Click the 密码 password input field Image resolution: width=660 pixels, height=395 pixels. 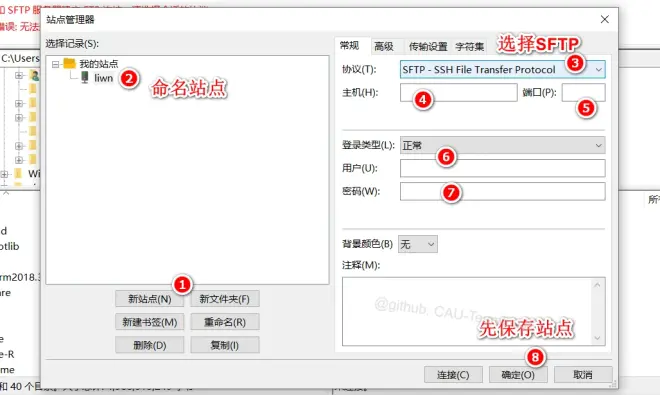[502, 191]
